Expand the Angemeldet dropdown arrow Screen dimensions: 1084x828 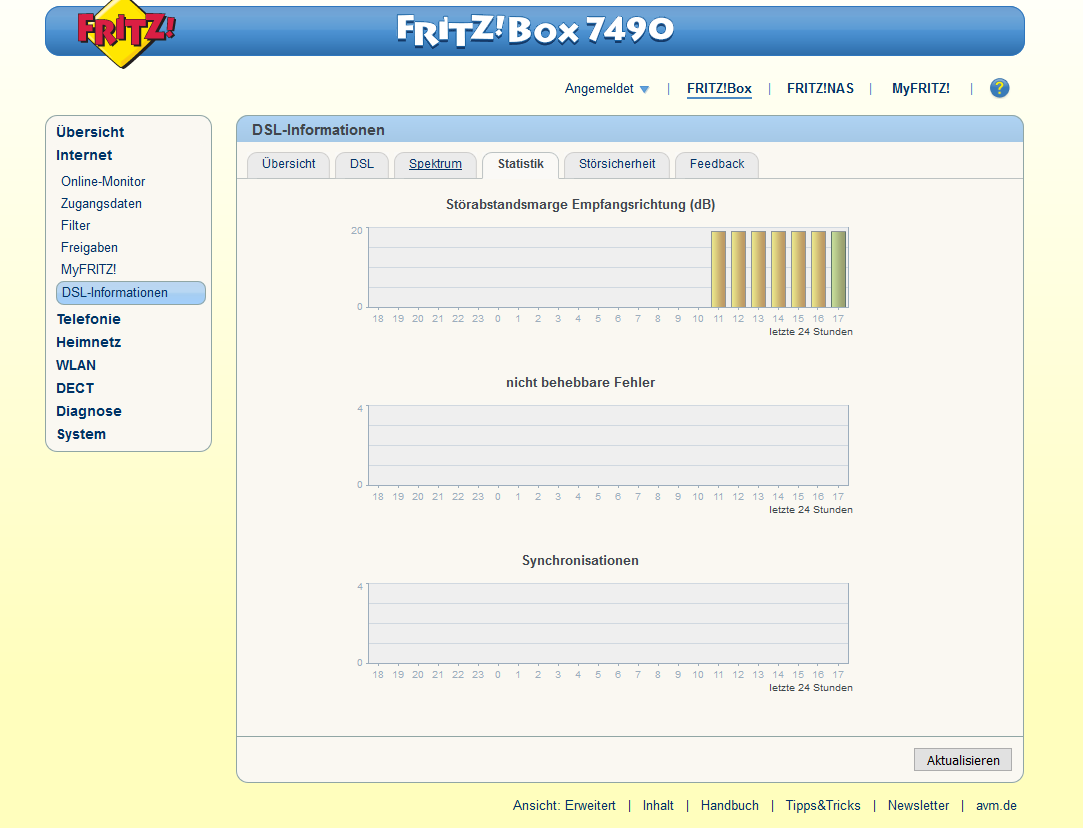coord(644,89)
